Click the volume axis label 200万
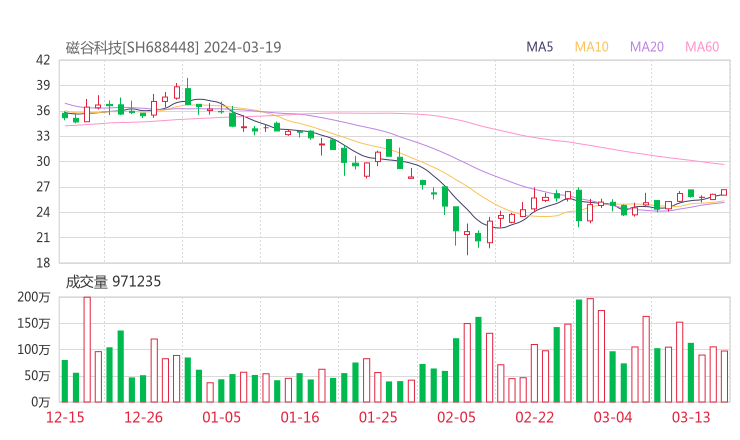Screen dimensions: 740x440 34,297
